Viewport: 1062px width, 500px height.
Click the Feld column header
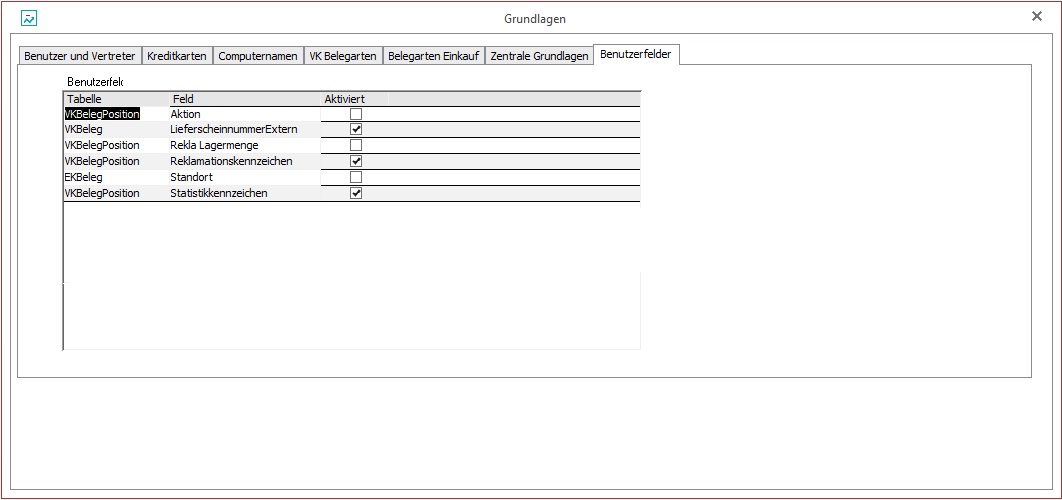tap(244, 99)
